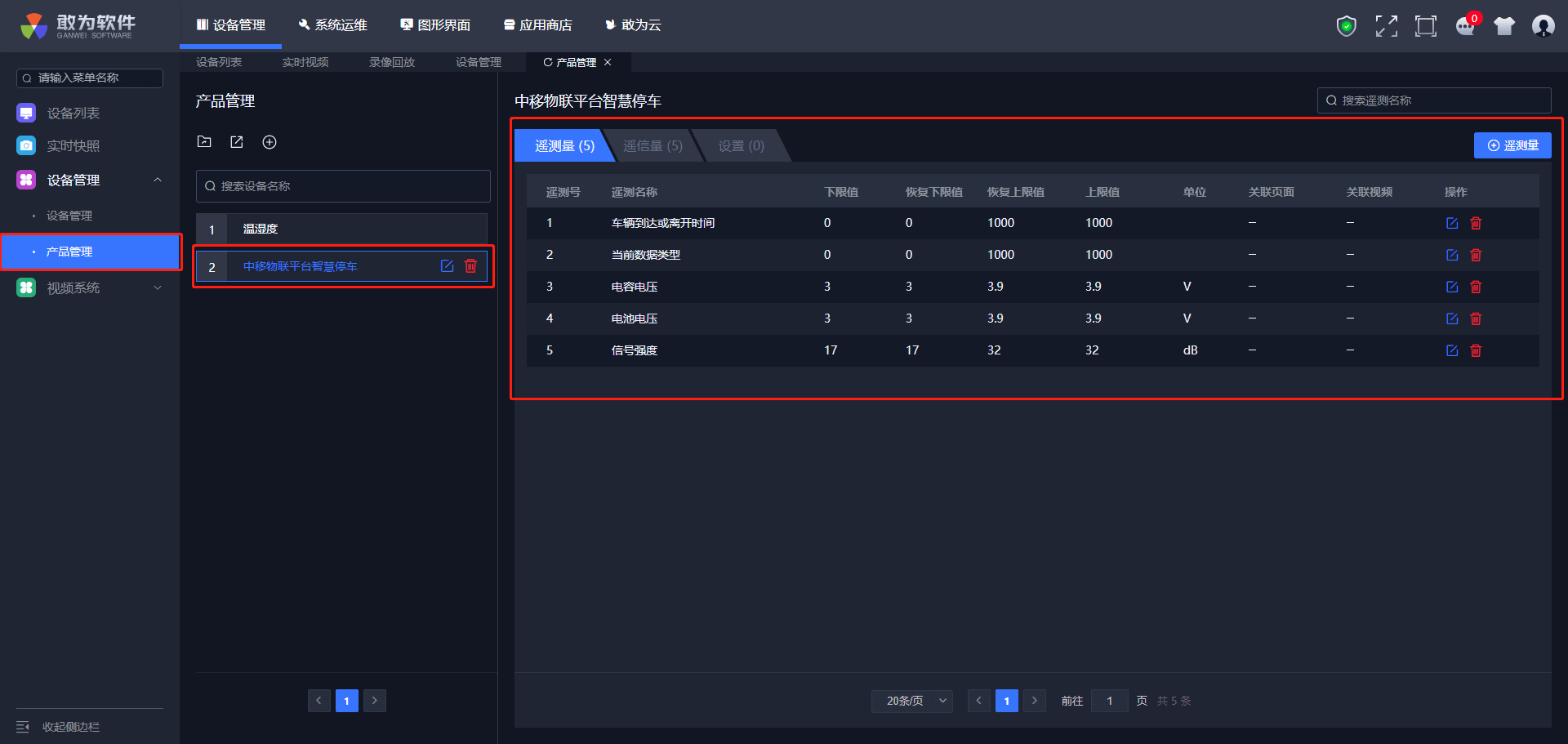Click the export icon in 产品管理 toolbar
Image resolution: width=1568 pixels, height=744 pixels.
[237, 142]
